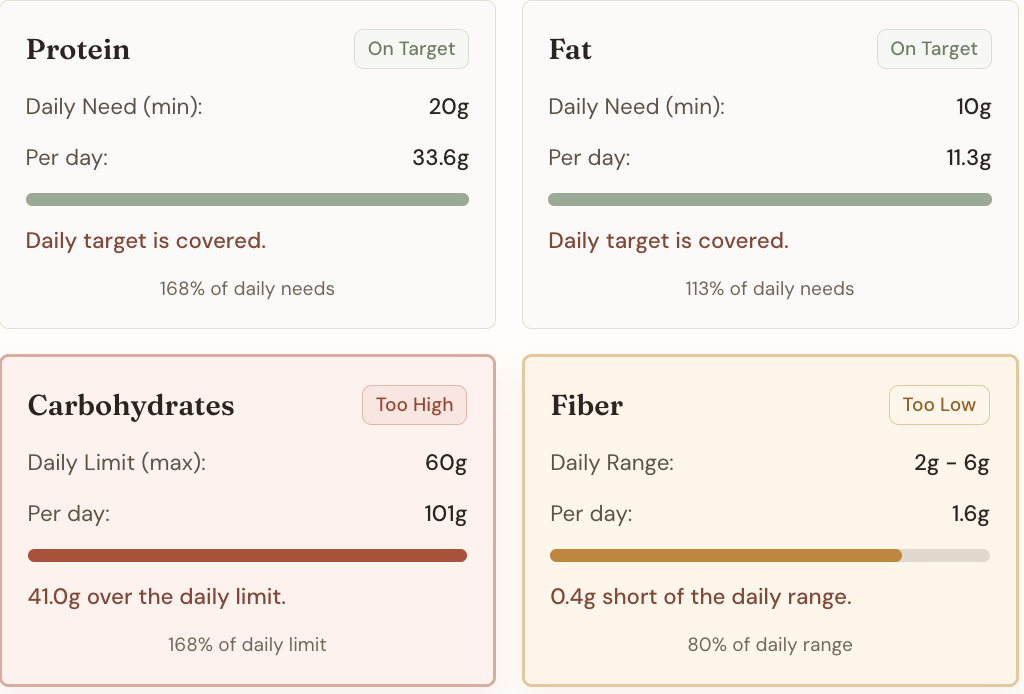Click the Protein "On Target" badge
The image size is (1024, 694).
point(411,49)
